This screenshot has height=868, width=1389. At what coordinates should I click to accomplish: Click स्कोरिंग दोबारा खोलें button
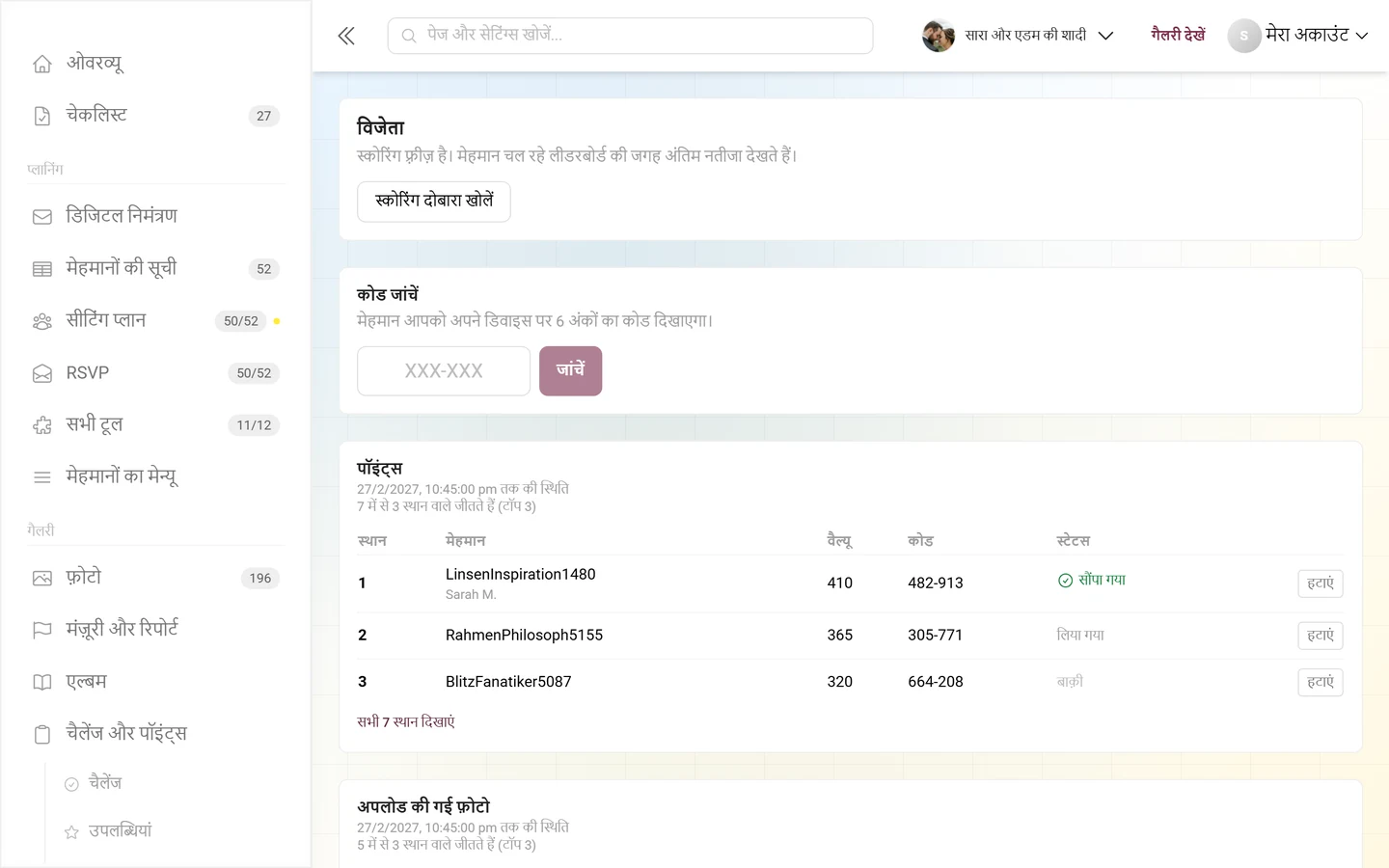coord(434,202)
